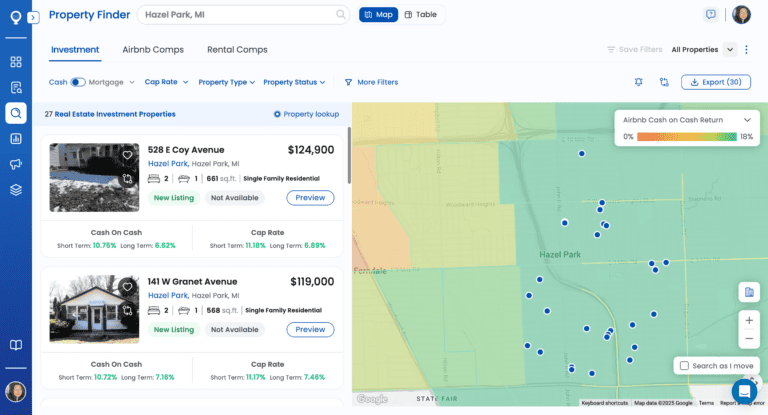The width and height of the screenshot is (768, 415).
Task: Open the megaphone icon in left sidebar
Action: [x=15, y=164]
